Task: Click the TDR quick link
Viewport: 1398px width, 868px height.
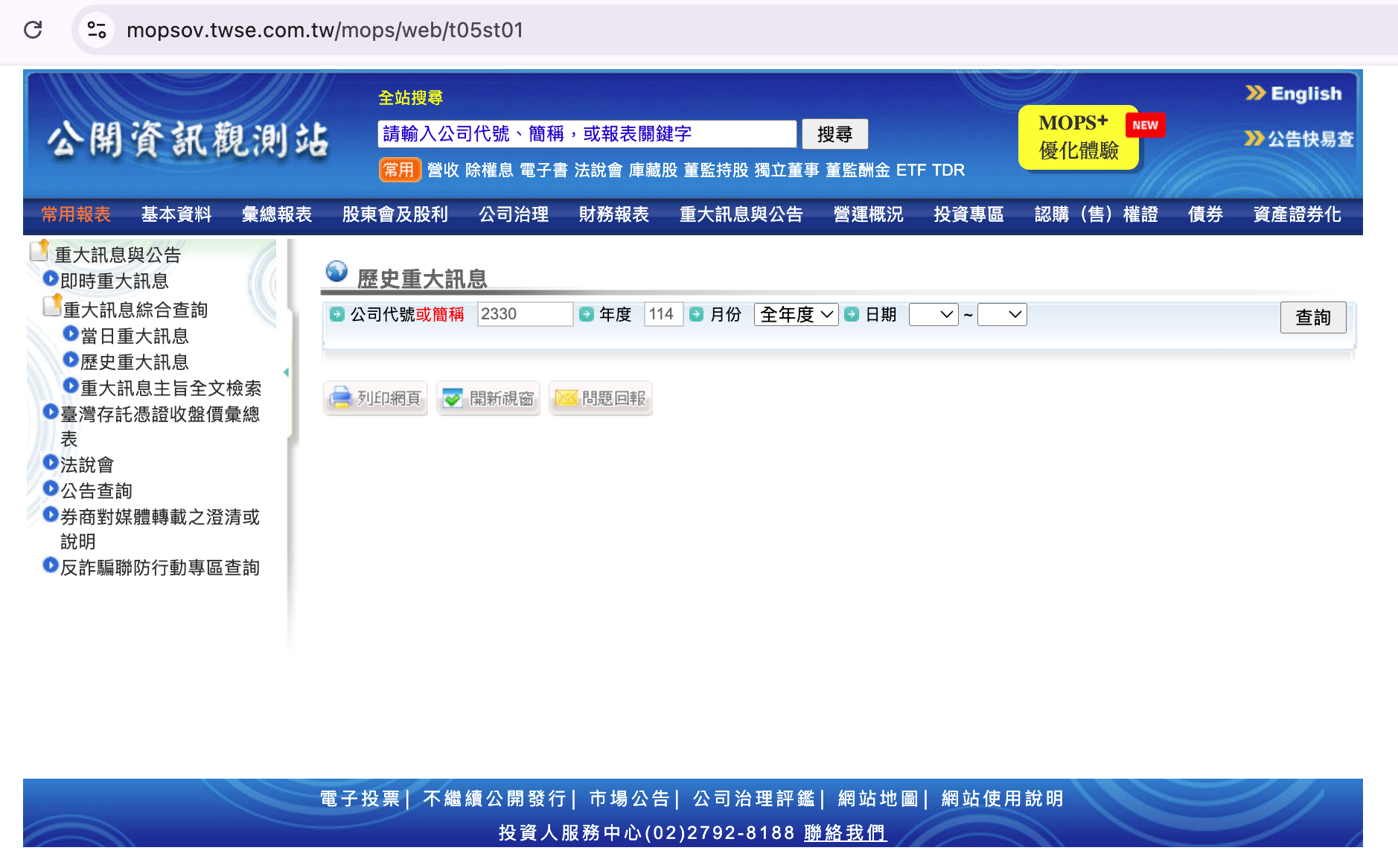Action: point(948,170)
